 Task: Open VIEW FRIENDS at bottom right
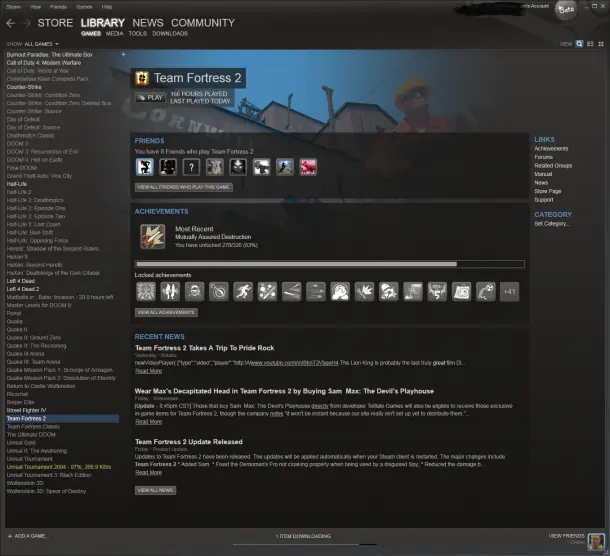566,536
